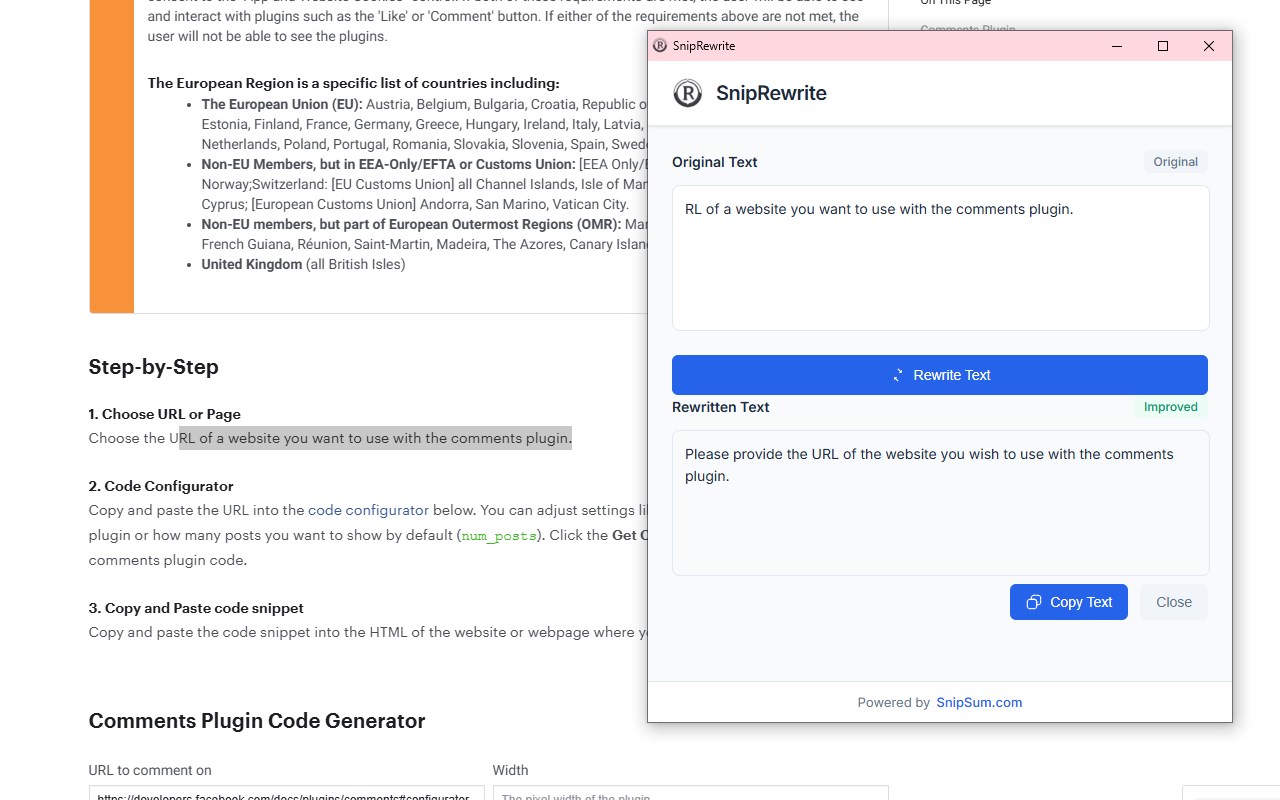Click the Close button in SnipRewrite
This screenshot has width=1280, height=800.
pos(1174,602)
